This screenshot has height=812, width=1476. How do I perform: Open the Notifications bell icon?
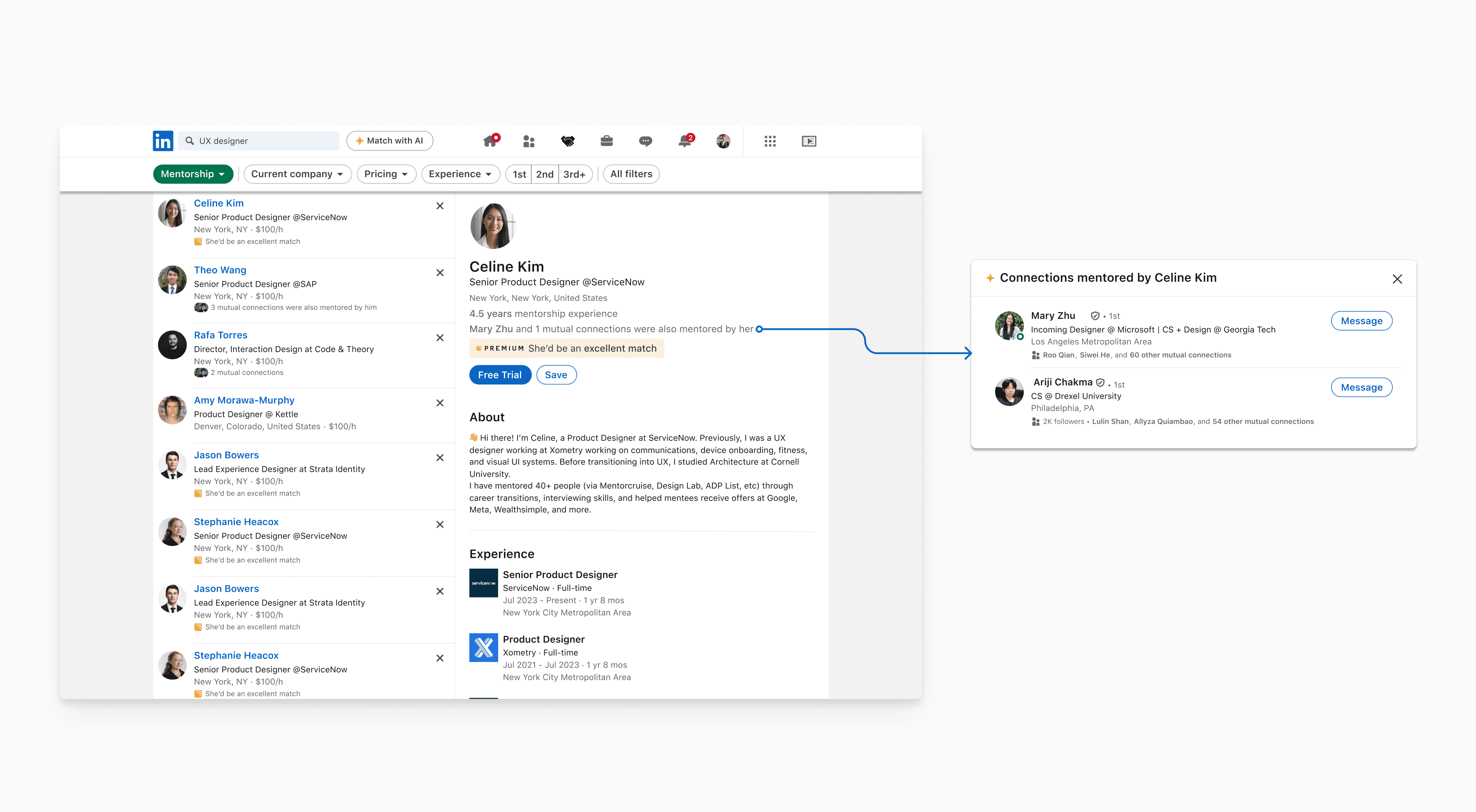685,141
